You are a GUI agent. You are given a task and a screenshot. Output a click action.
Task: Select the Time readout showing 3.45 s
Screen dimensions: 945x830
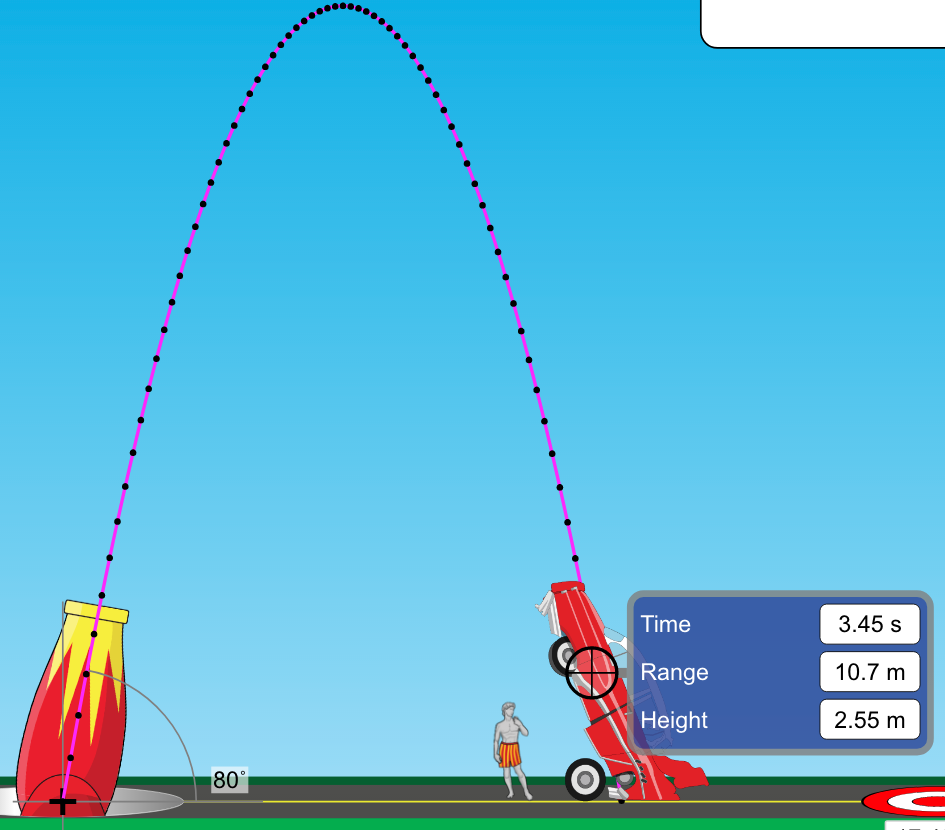(868, 624)
